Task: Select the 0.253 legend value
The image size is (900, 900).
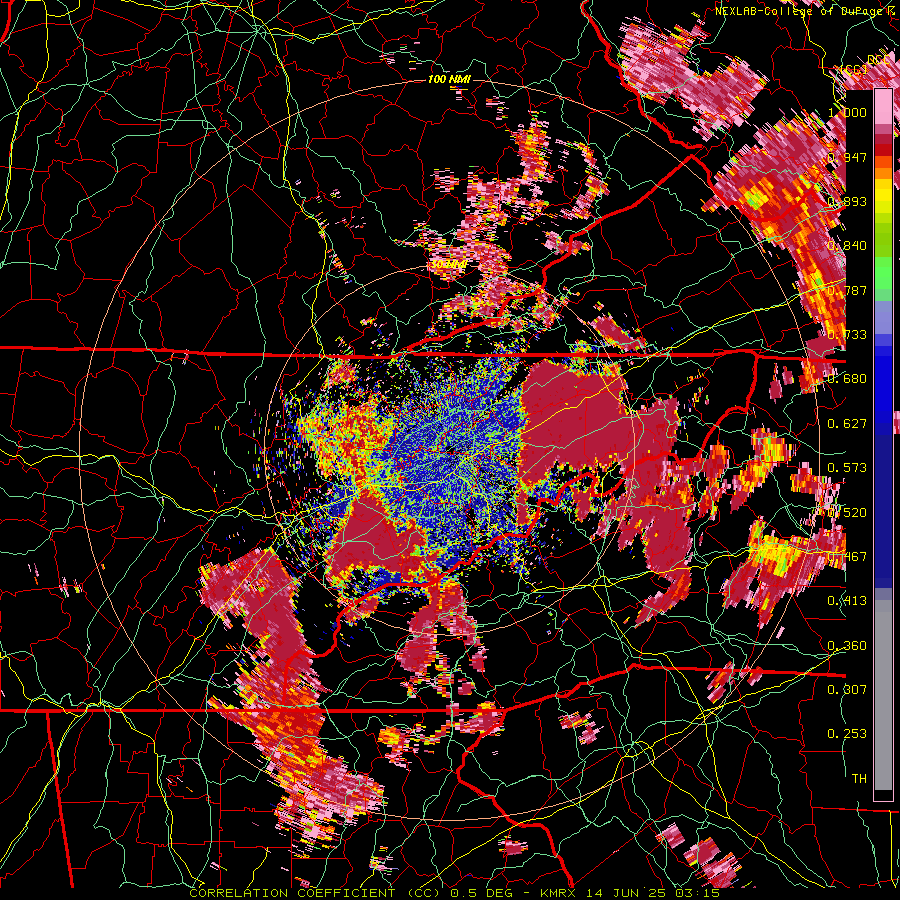Action: click(x=847, y=734)
